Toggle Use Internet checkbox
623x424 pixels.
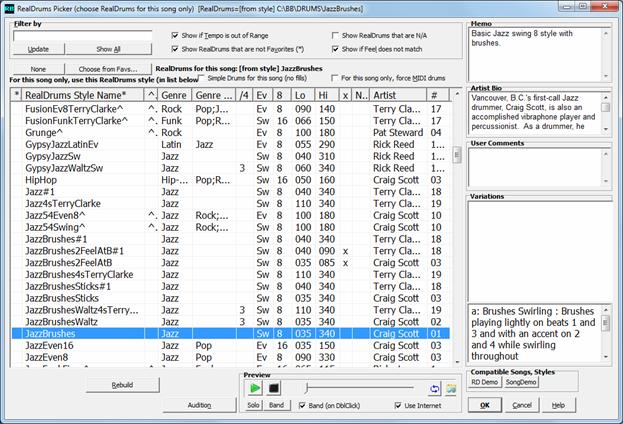coord(398,405)
